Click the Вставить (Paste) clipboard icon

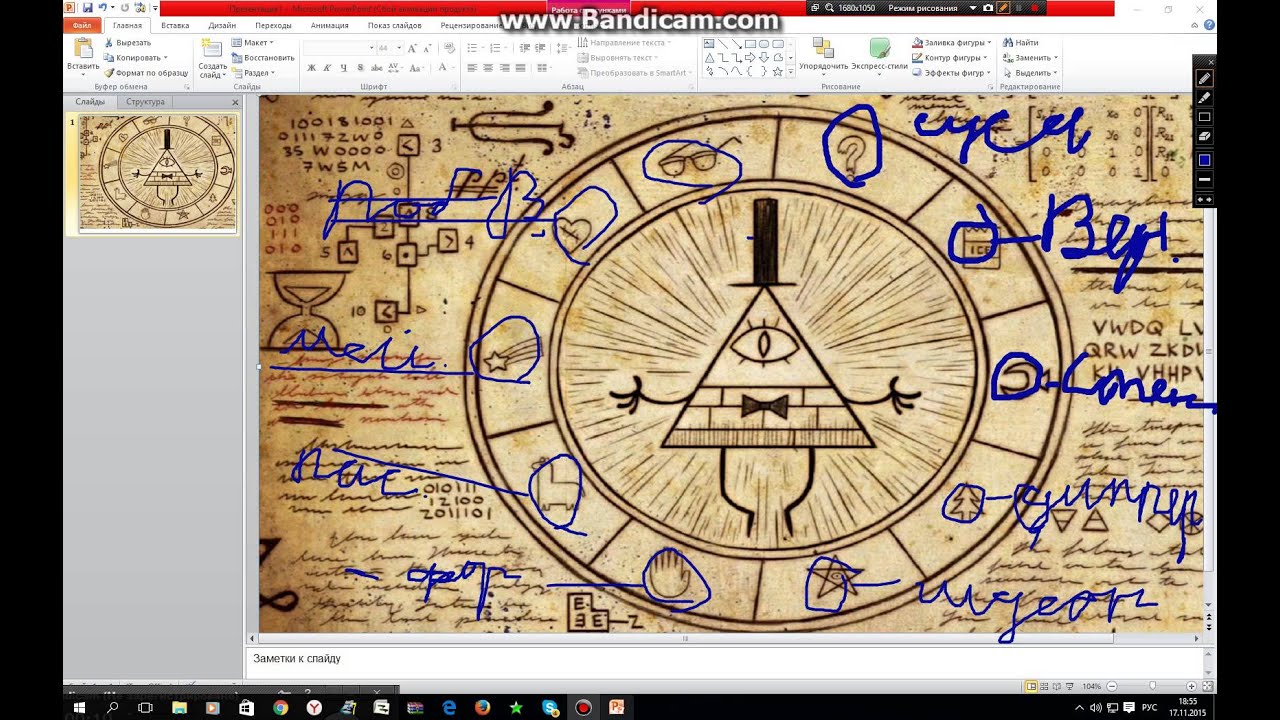point(84,49)
